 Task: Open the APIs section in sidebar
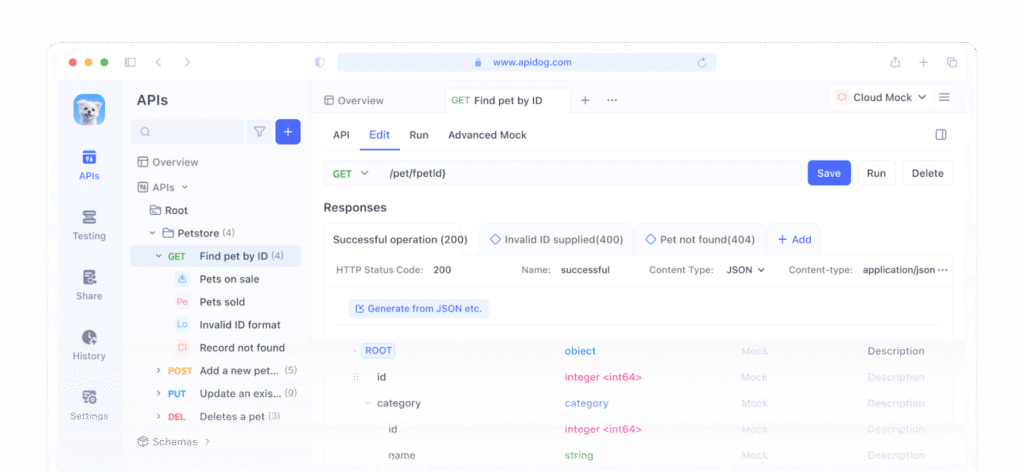click(89, 164)
